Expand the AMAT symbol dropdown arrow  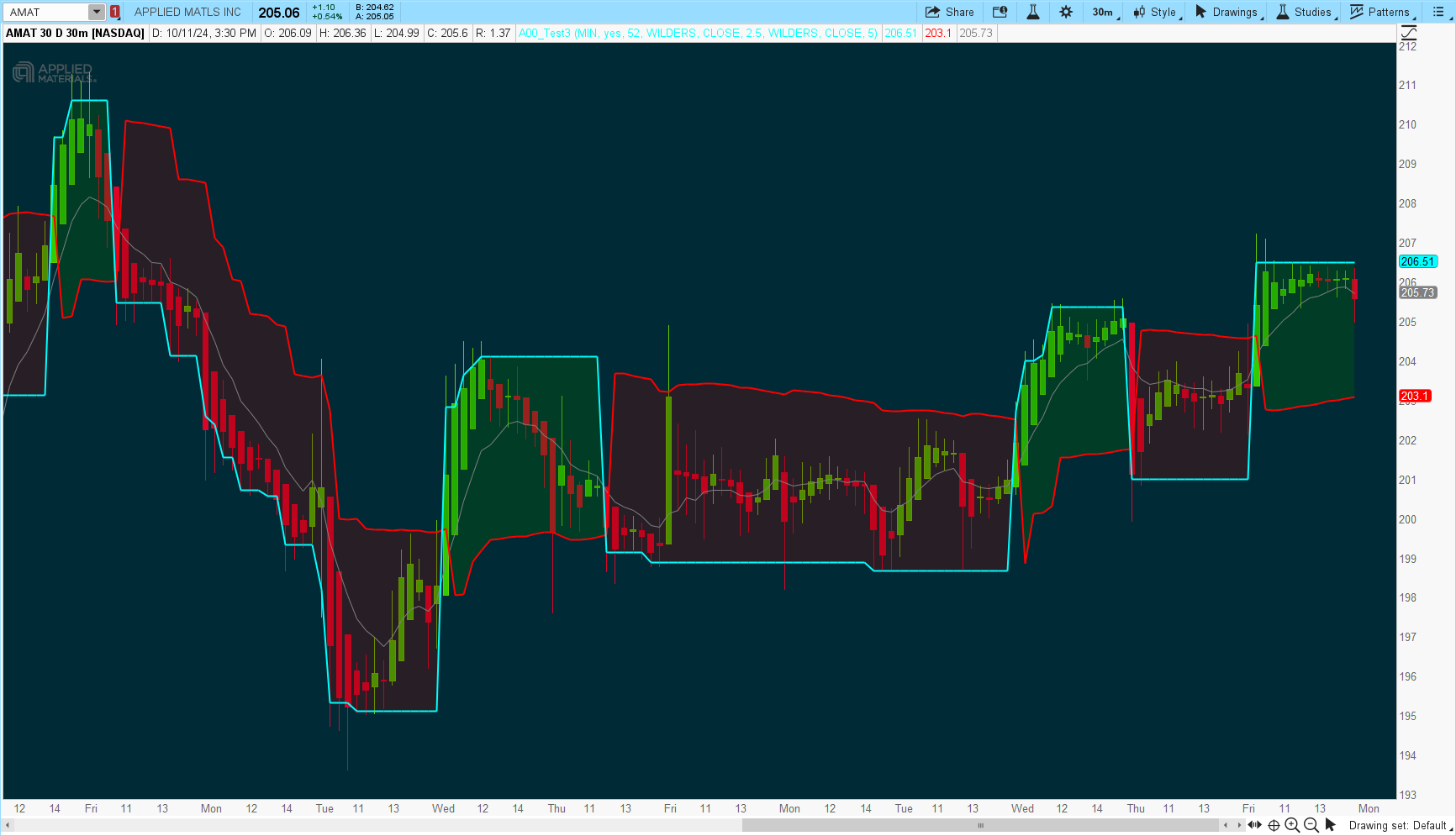(x=97, y=12)
